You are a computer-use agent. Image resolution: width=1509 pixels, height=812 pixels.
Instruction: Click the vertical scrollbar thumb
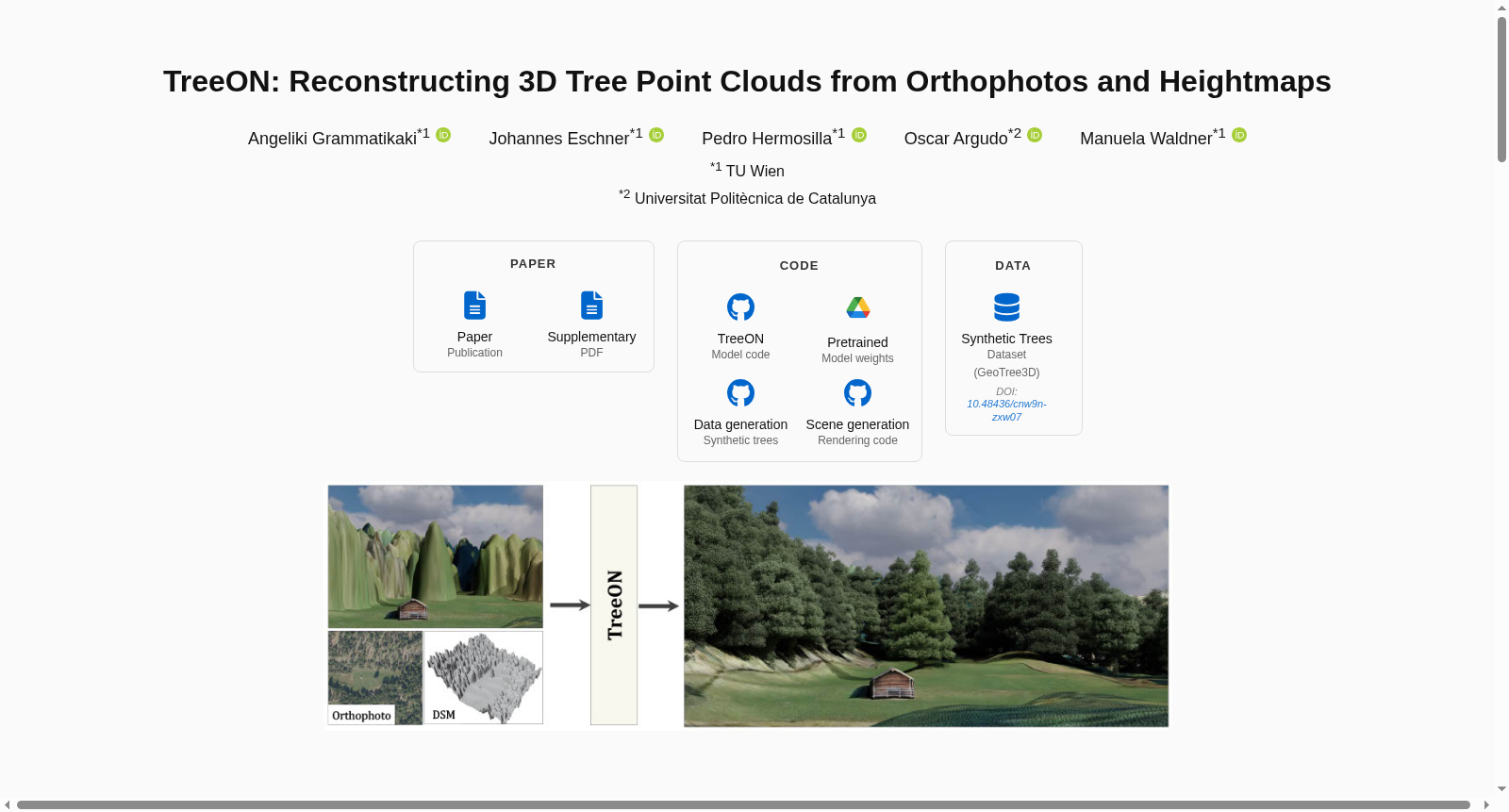pos(1501,90)
